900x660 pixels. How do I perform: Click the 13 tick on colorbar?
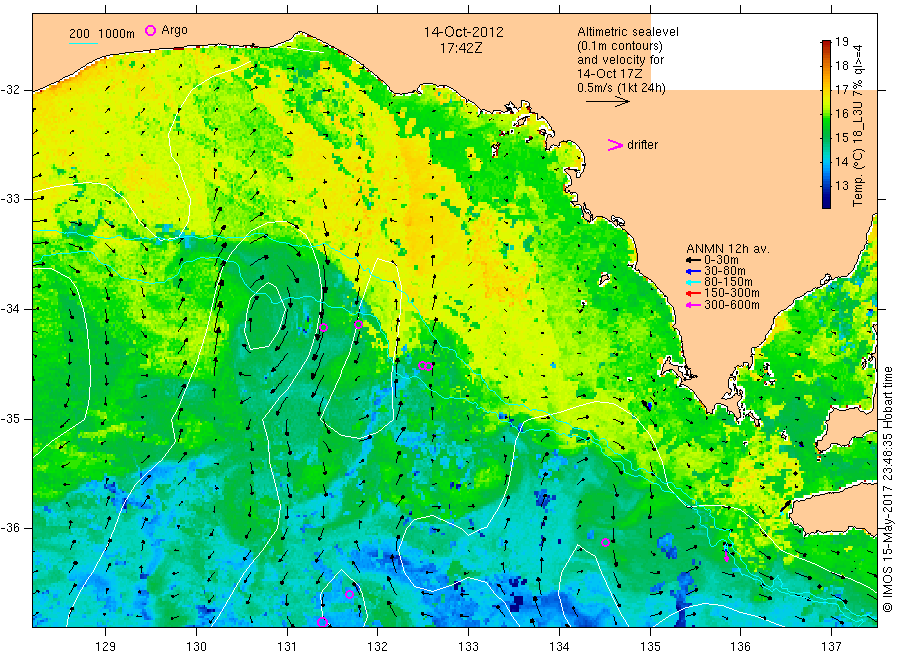point(841,185)
